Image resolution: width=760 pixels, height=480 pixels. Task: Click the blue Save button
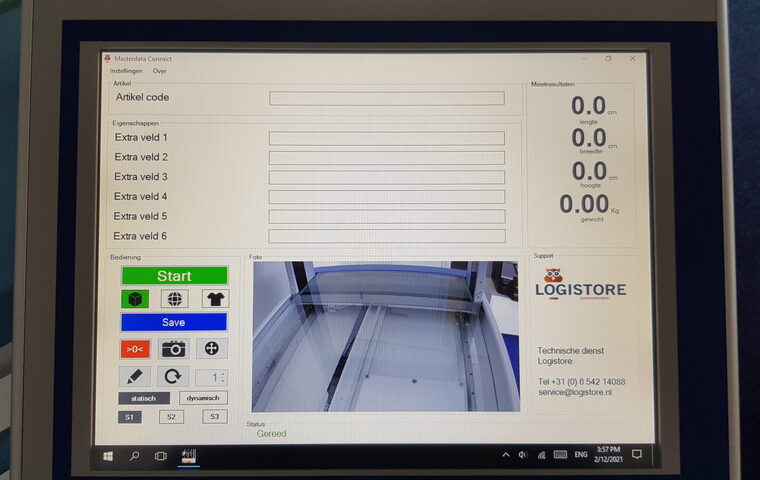(x=174, y=322)
